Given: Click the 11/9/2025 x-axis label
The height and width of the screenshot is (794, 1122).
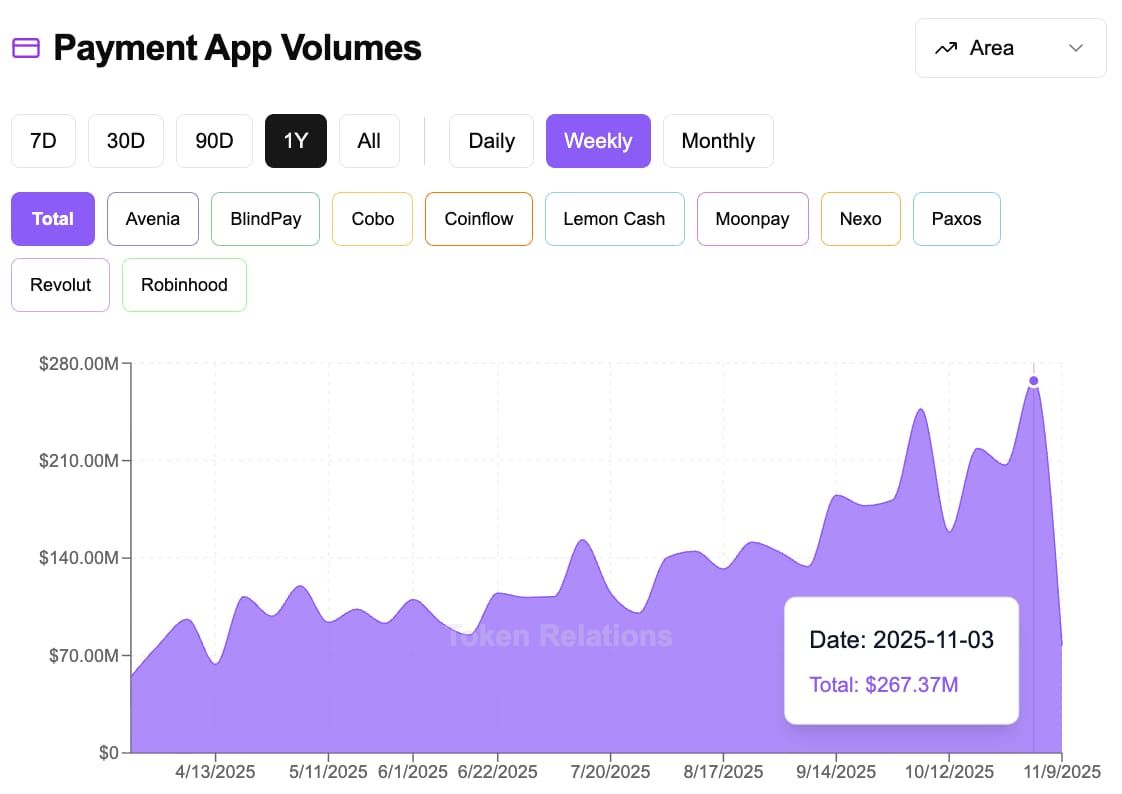Looking at the screenshot, I should tap(1062, 772).
